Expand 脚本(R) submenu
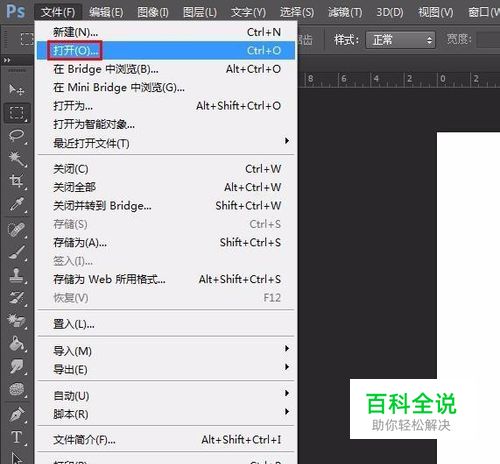The width and height of the screenshot is (500, 464). tap(166, 414)
